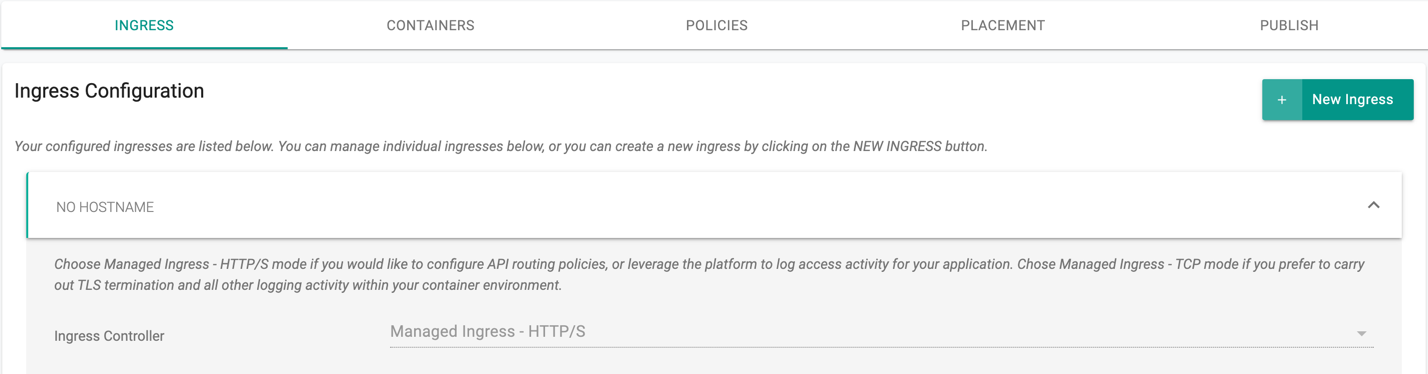This screenshot has height=374, width=1428.
Task: Click the 'Your configured ingresses' description text
Action: click(501, 146)
